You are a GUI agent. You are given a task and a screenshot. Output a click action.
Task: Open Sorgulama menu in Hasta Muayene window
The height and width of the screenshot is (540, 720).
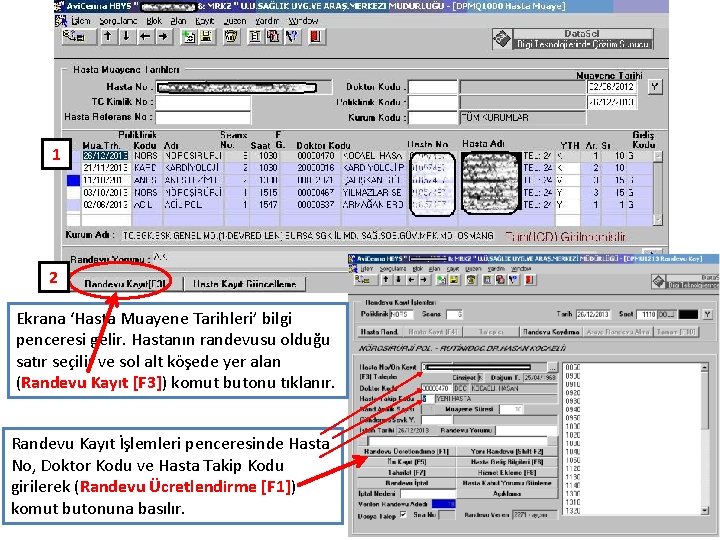[118, 21]
